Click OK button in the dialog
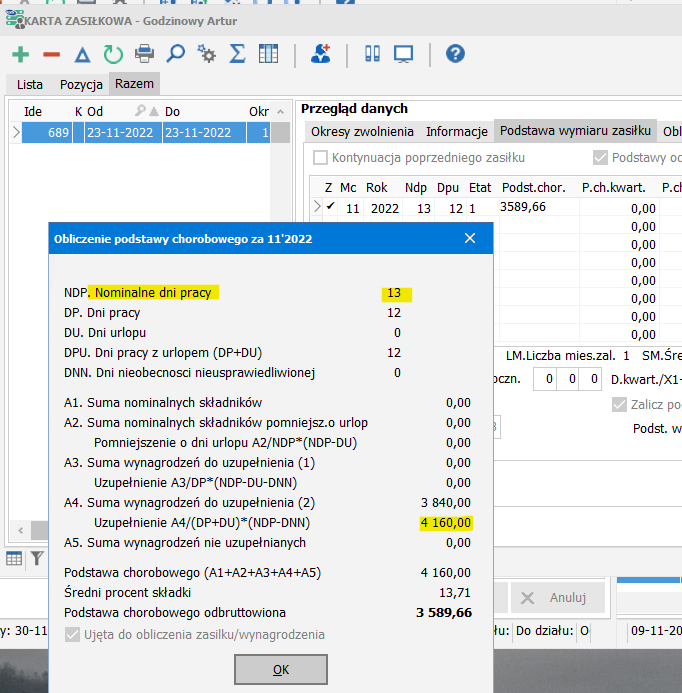682x693 pixels. pyautogui.click(x=281, y=670)
